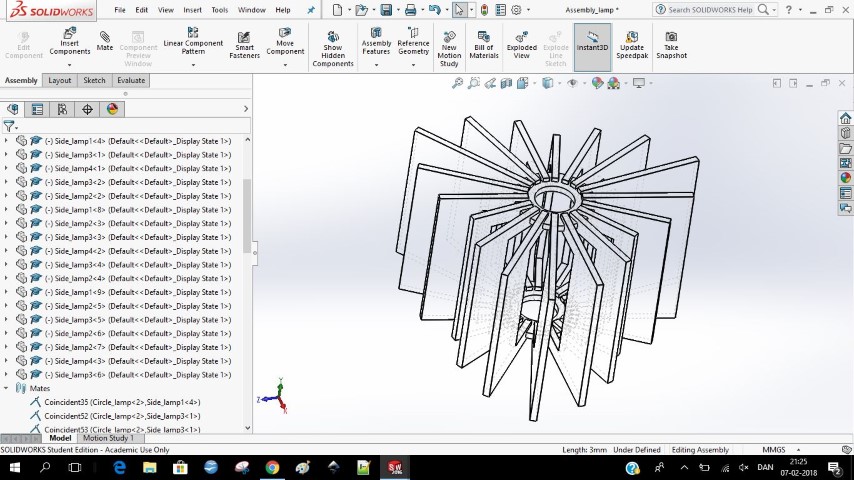The image size is (854, 480).
Task: Open Assembly Features dropdown arrow
Action: [x=376, y=65]
